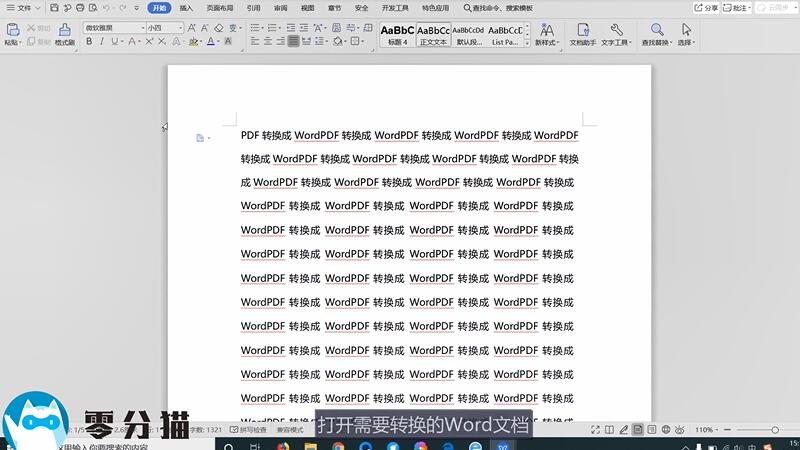Click the Format Painter (格式刷) icon
Screen dimensions: 800x450
tap(64, 32)
